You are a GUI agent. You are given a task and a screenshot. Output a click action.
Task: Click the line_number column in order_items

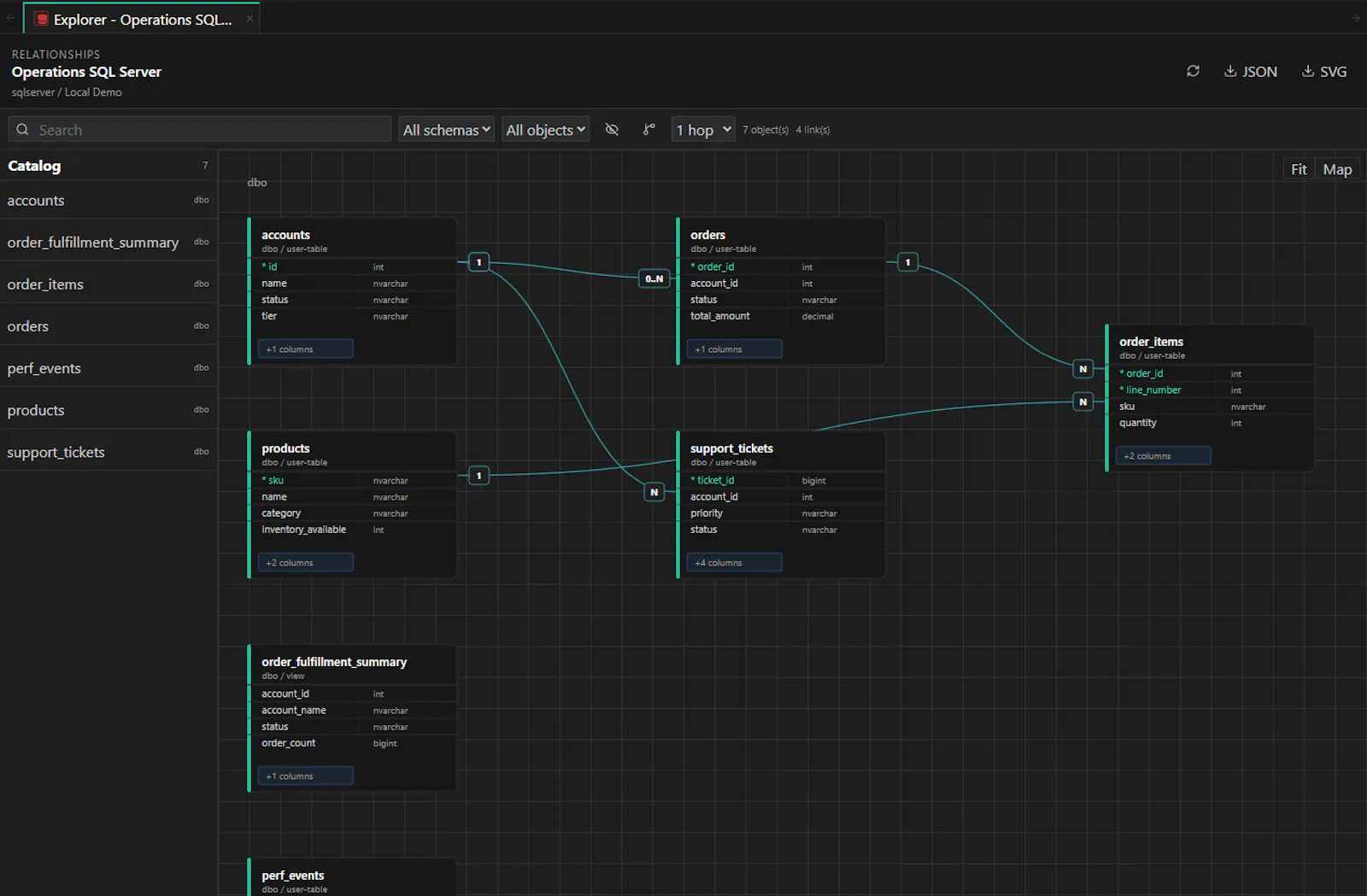coord(1212,390)
